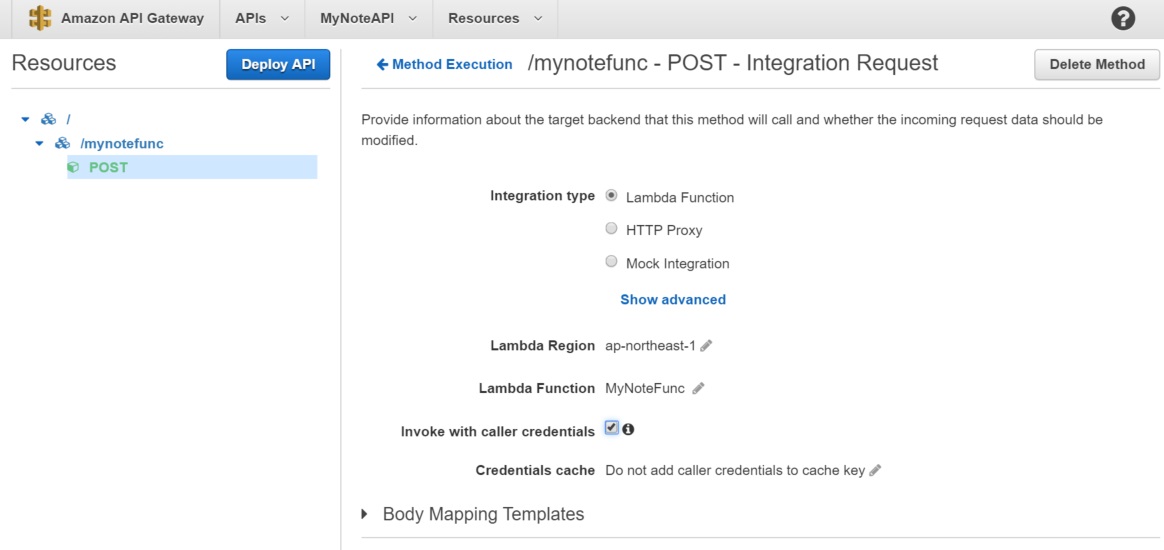Click the Lambda Region label
The image size is (1164, 550).
tap(543, 346)
